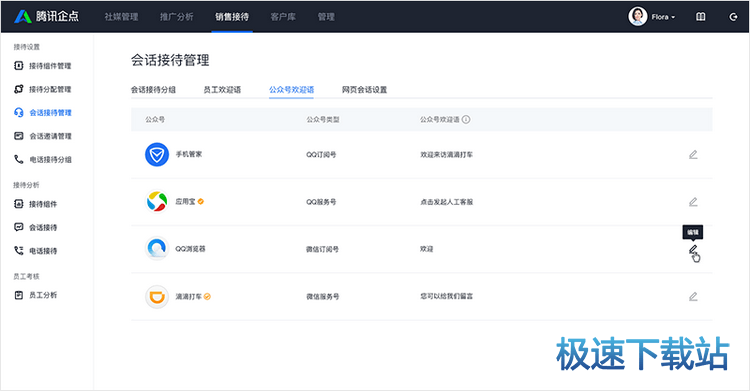
Task: Open 电话接待分组 sidebar link
Action: coord(50,159)
